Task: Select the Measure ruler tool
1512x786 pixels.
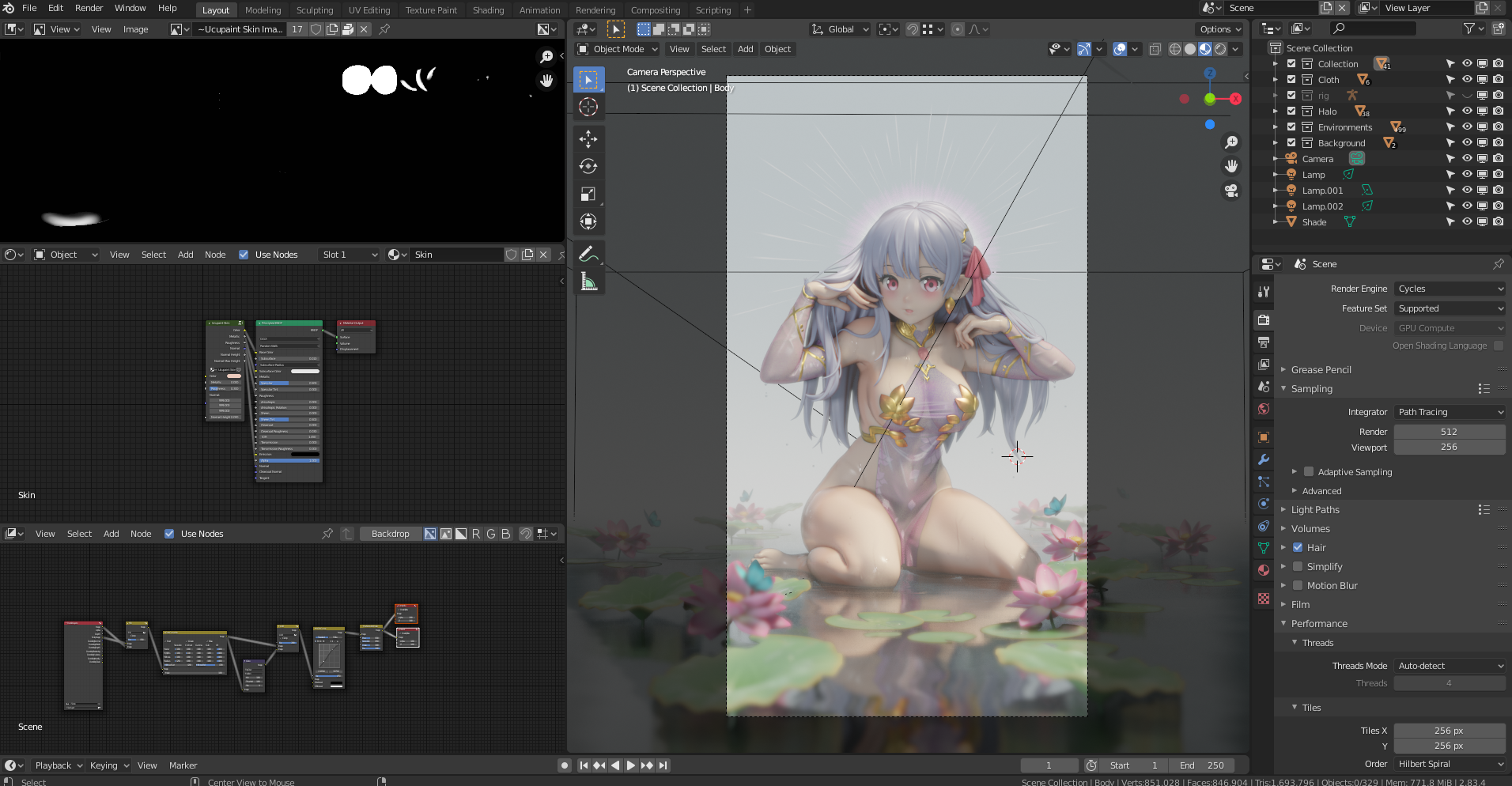Action: (588, 282)
